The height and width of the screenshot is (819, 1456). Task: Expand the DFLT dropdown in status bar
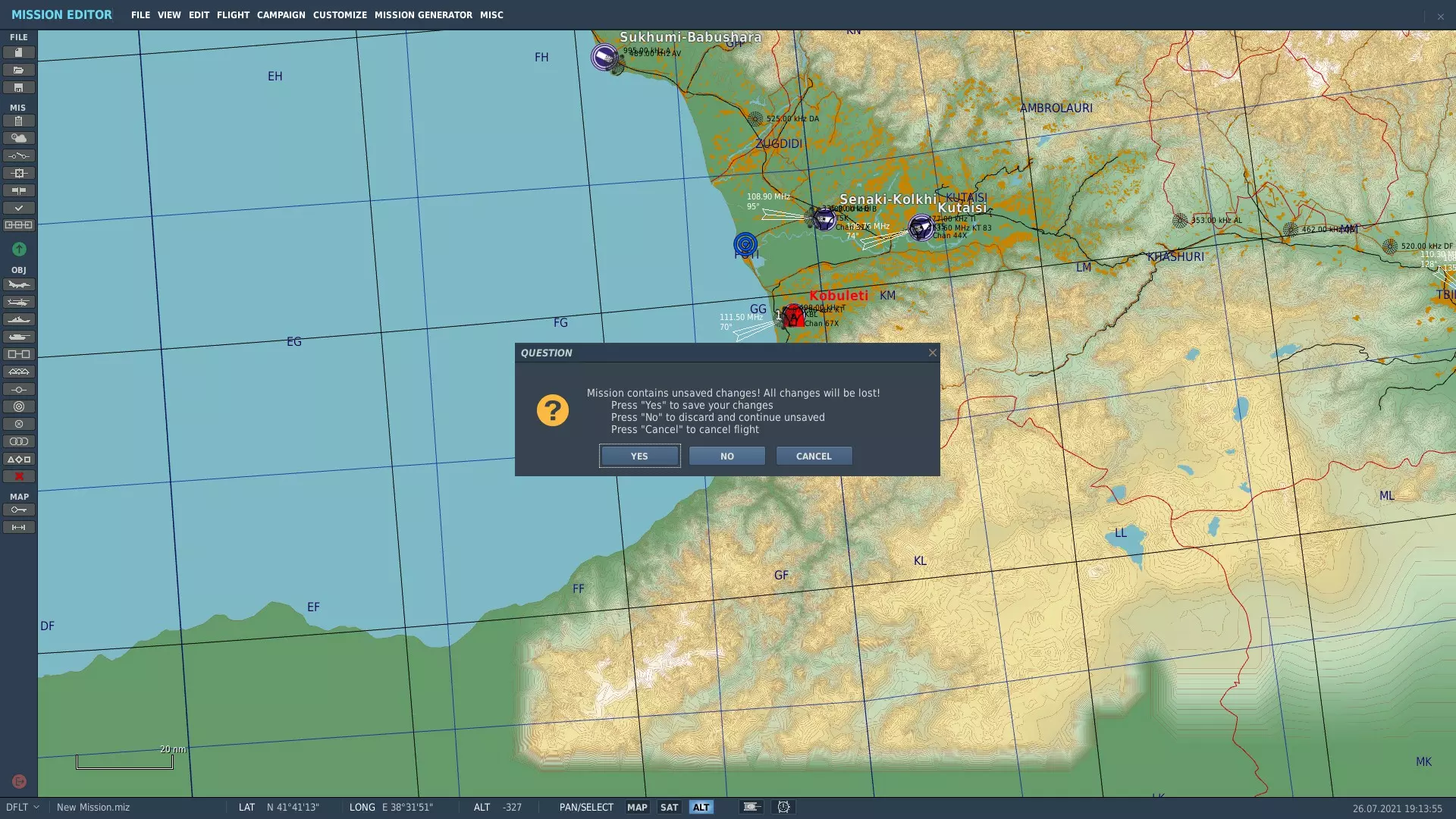pyautogui.click(x=23, y=807)
